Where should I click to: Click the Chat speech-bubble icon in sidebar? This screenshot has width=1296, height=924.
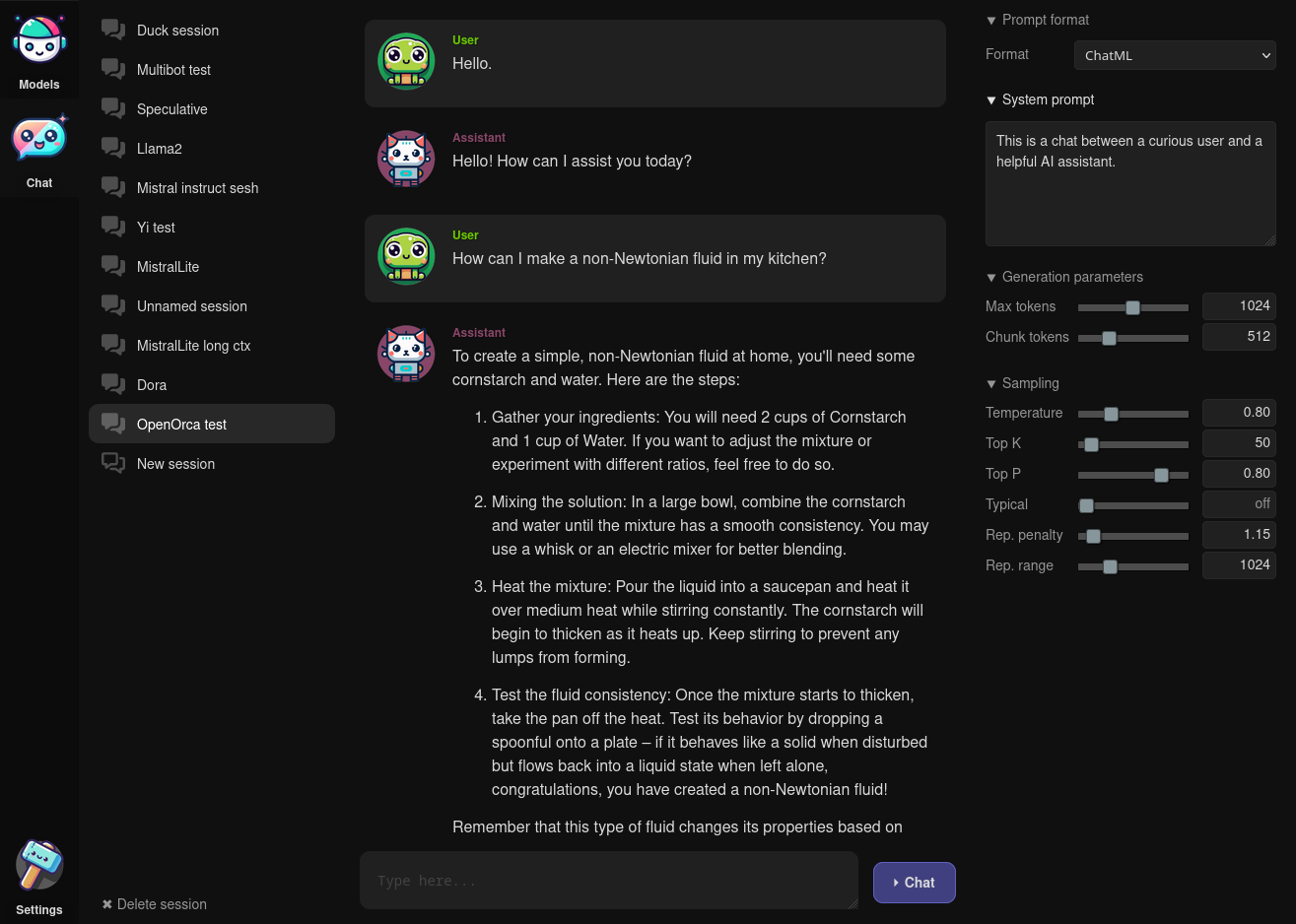tap(39, 140)
